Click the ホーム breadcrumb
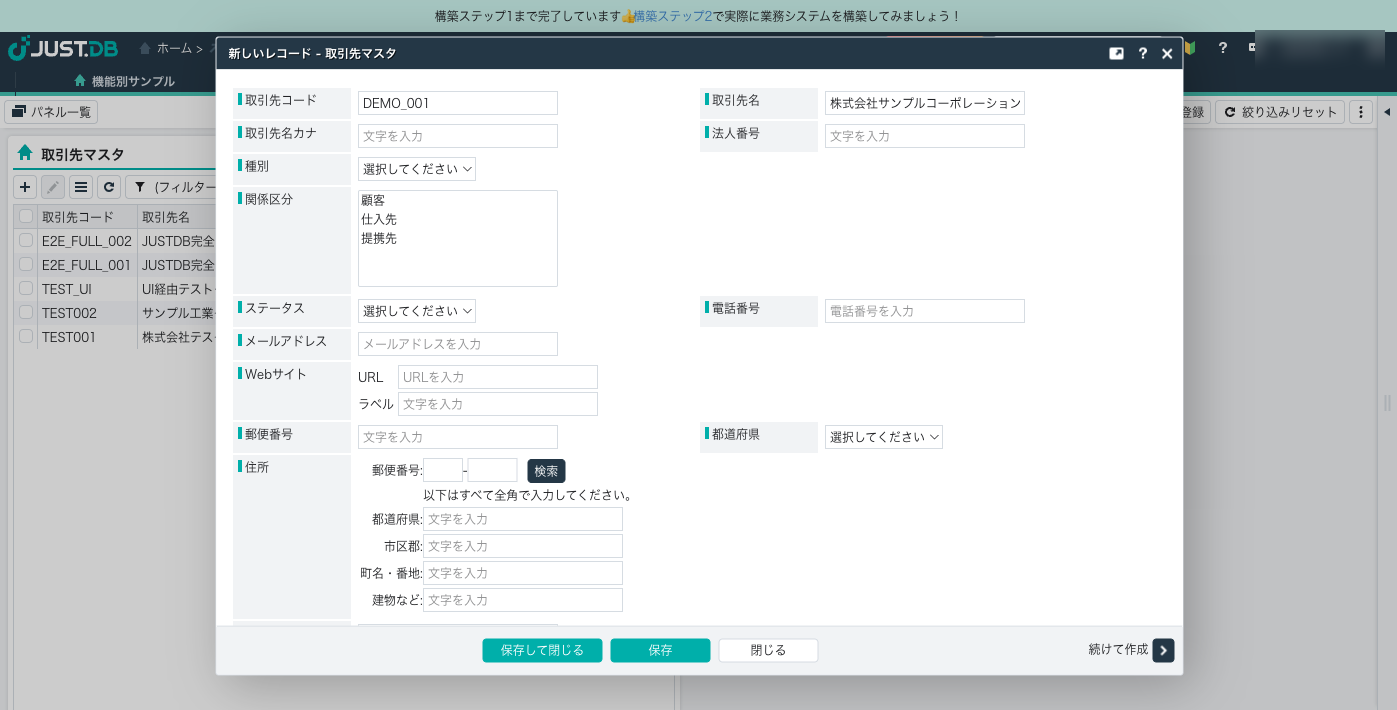 pos(174,48)
